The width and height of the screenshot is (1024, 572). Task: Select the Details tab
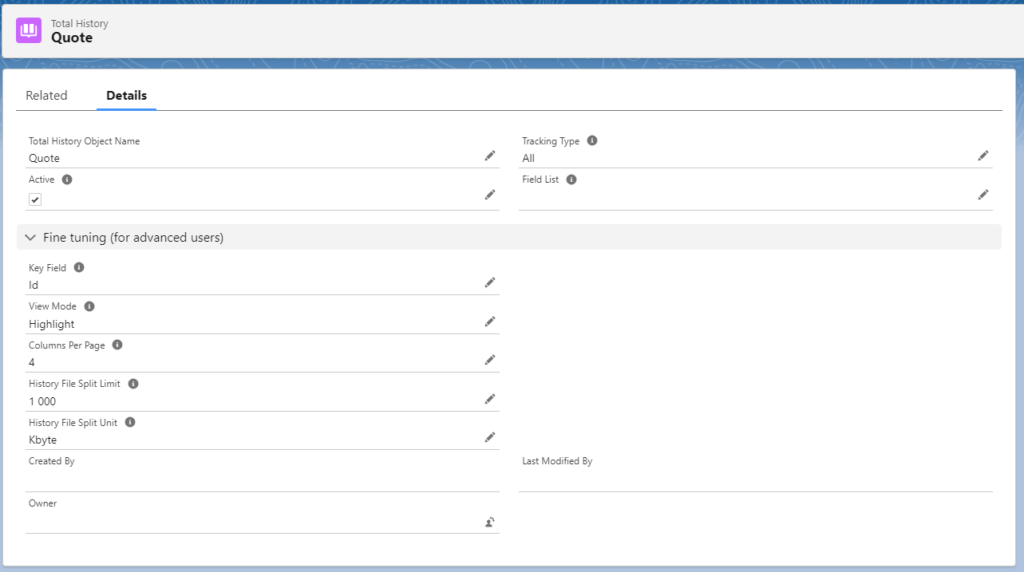(x=126, y=96)
